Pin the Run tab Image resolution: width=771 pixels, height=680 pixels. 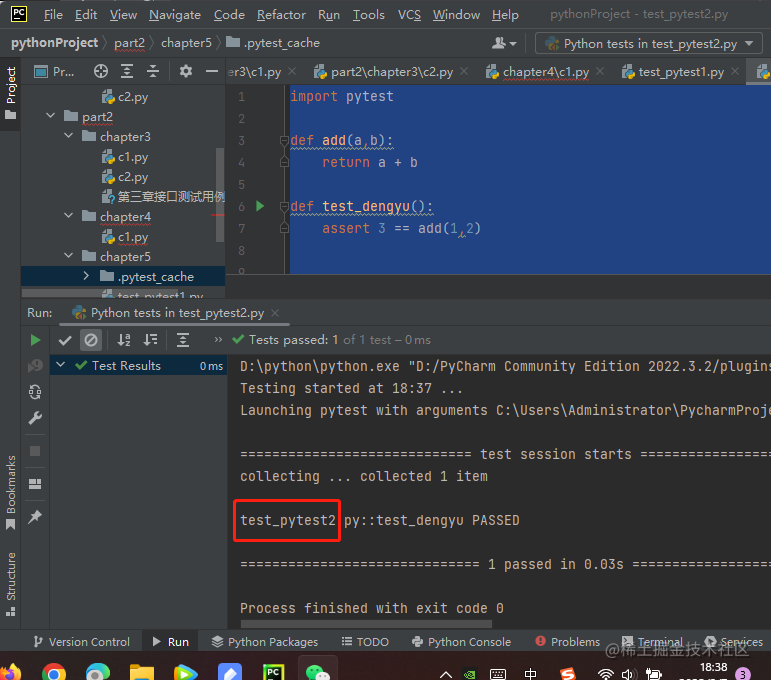click(36, 516)
